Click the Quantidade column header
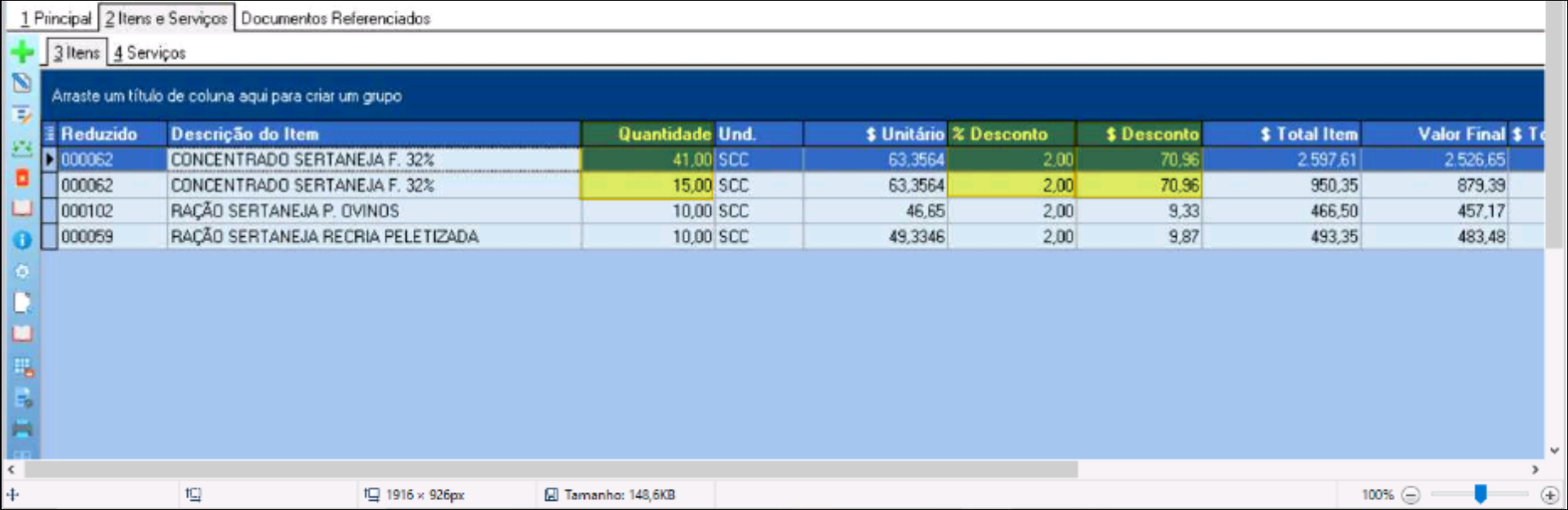The image size is (1568, 510). [x=648, y=134]
